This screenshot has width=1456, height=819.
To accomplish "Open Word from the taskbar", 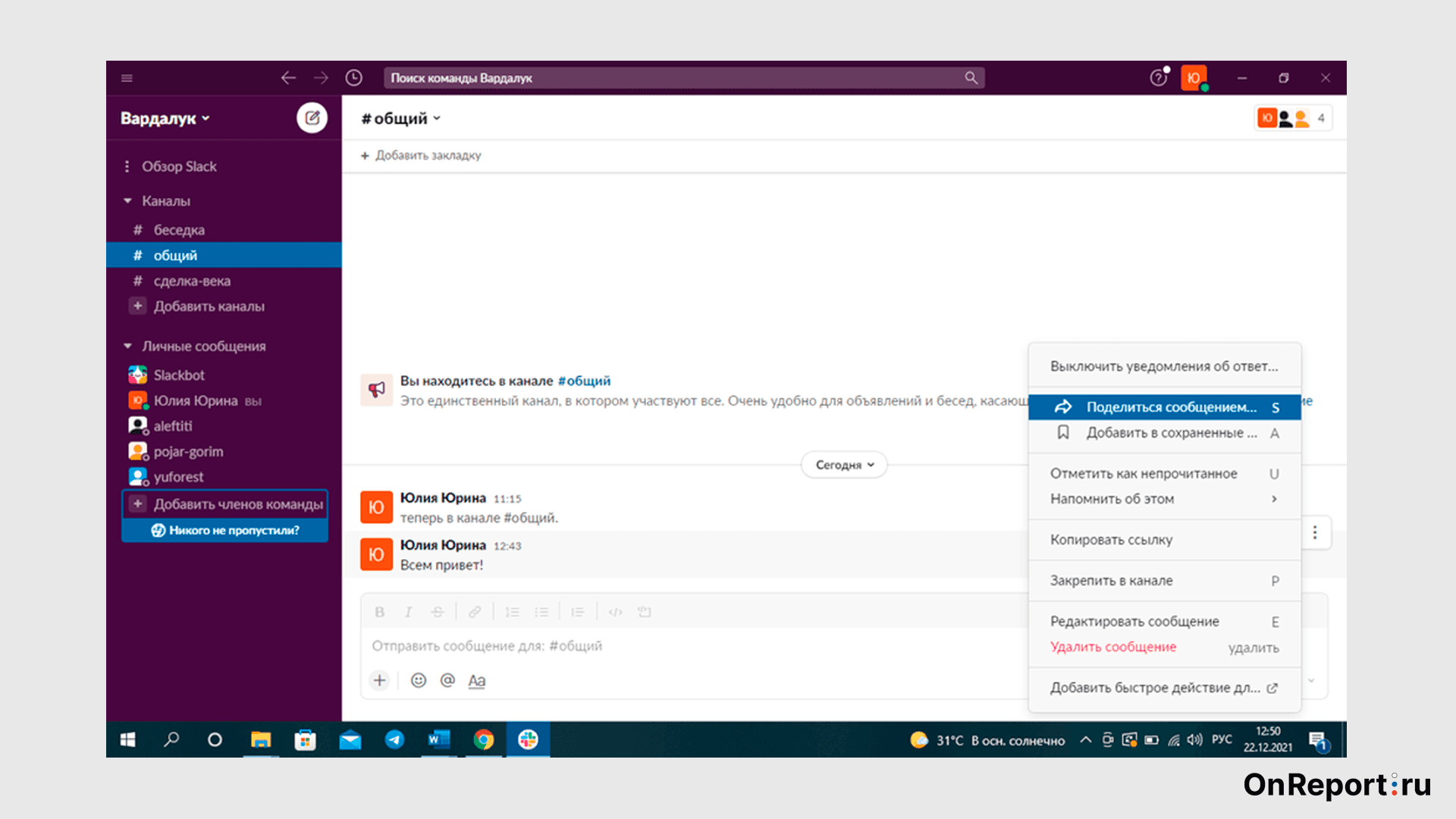I will (438, 739).
